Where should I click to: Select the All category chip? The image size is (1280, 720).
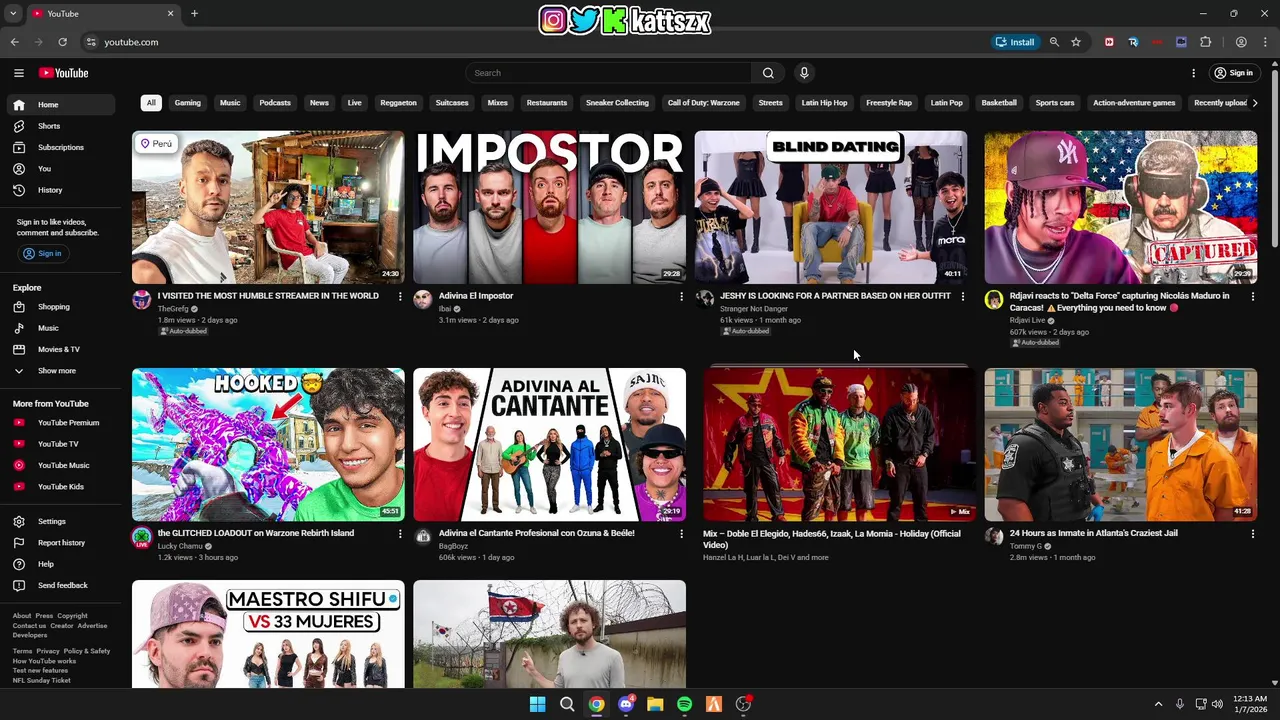coord(151,103)
